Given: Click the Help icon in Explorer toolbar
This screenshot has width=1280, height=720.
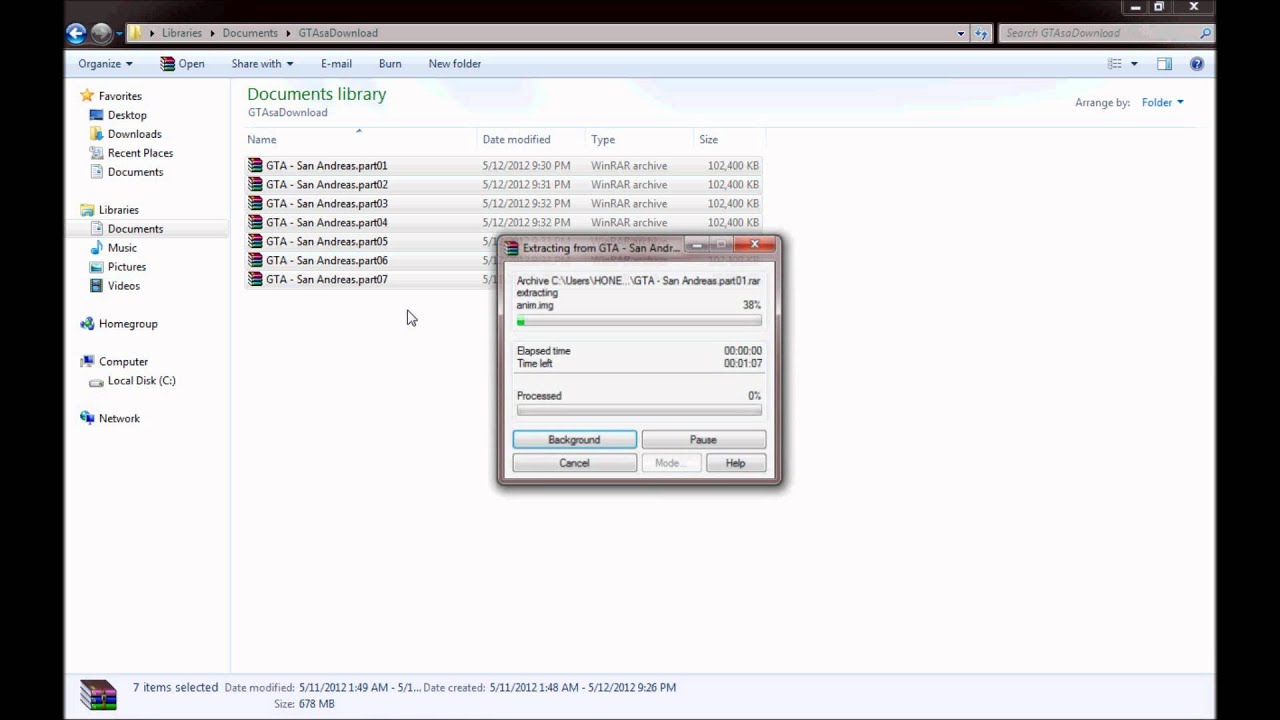Looking at the screenshot, I should point(1196,64).
